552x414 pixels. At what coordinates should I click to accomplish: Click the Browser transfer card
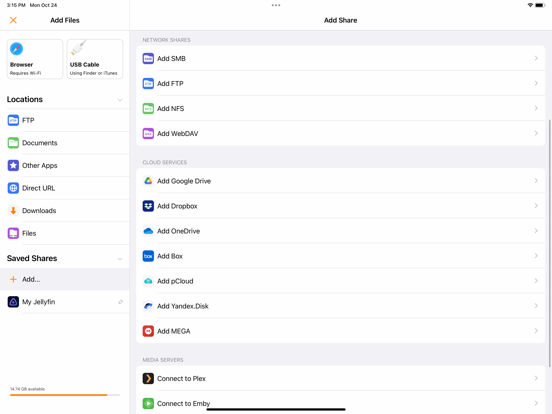pyautogui.click(x=35, y=59)
